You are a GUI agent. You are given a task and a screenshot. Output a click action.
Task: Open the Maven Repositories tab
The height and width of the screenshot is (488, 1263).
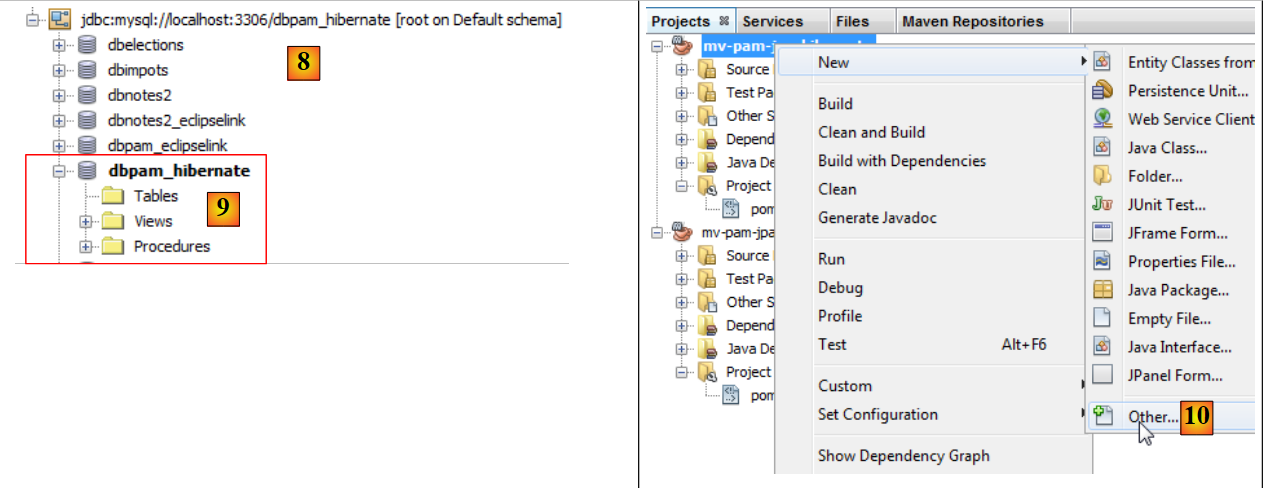(972, 21)
